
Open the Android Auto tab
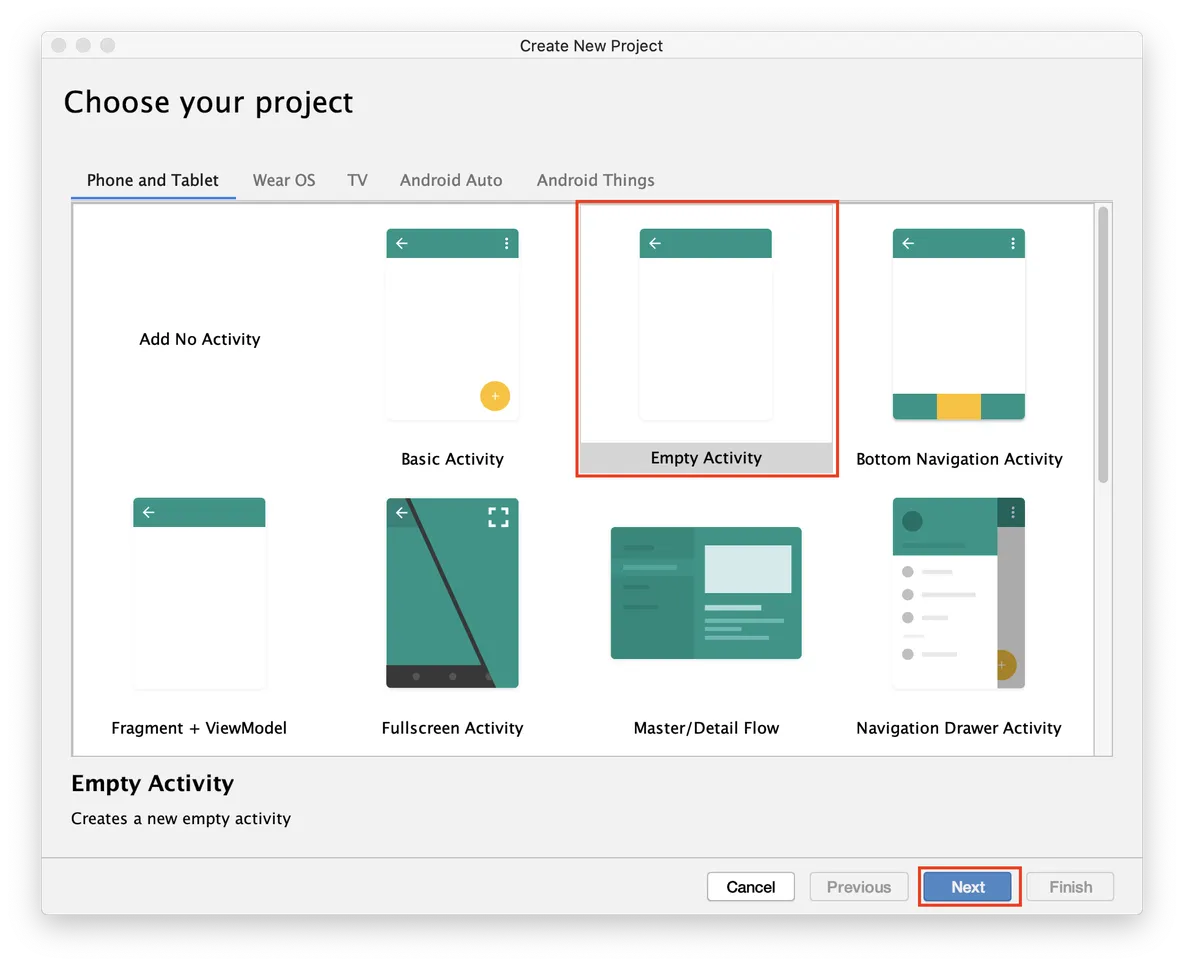coord(451,180)
